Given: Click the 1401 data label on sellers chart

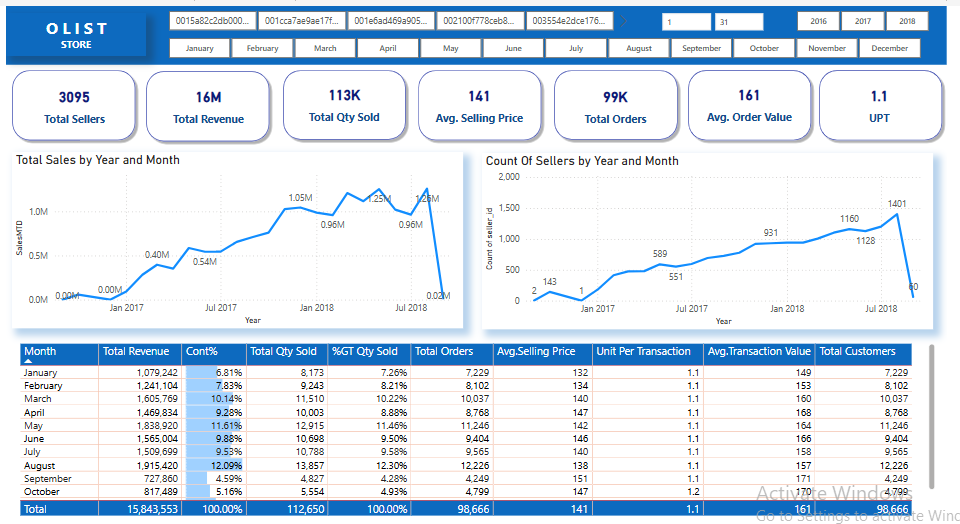Looking at the screenshot, I should click(x=897, y=204).
